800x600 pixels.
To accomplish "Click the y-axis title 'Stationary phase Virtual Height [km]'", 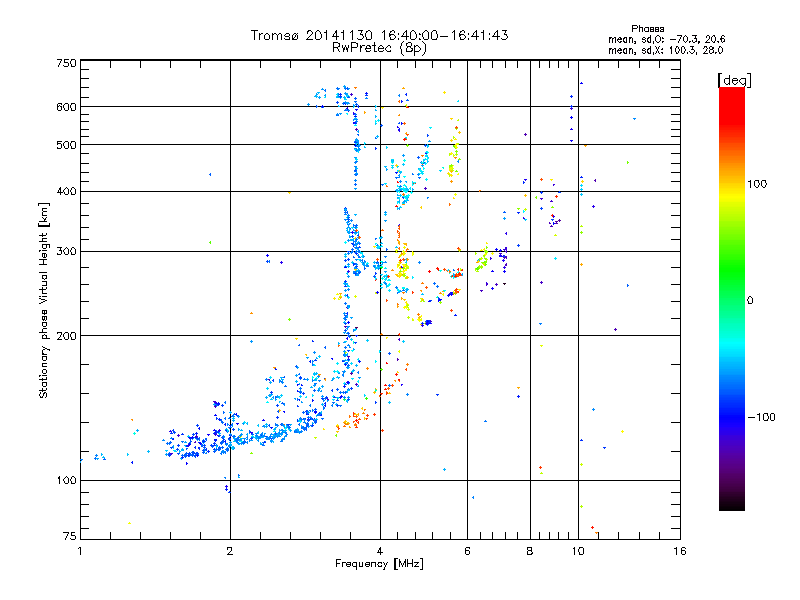I will [43, 300].
